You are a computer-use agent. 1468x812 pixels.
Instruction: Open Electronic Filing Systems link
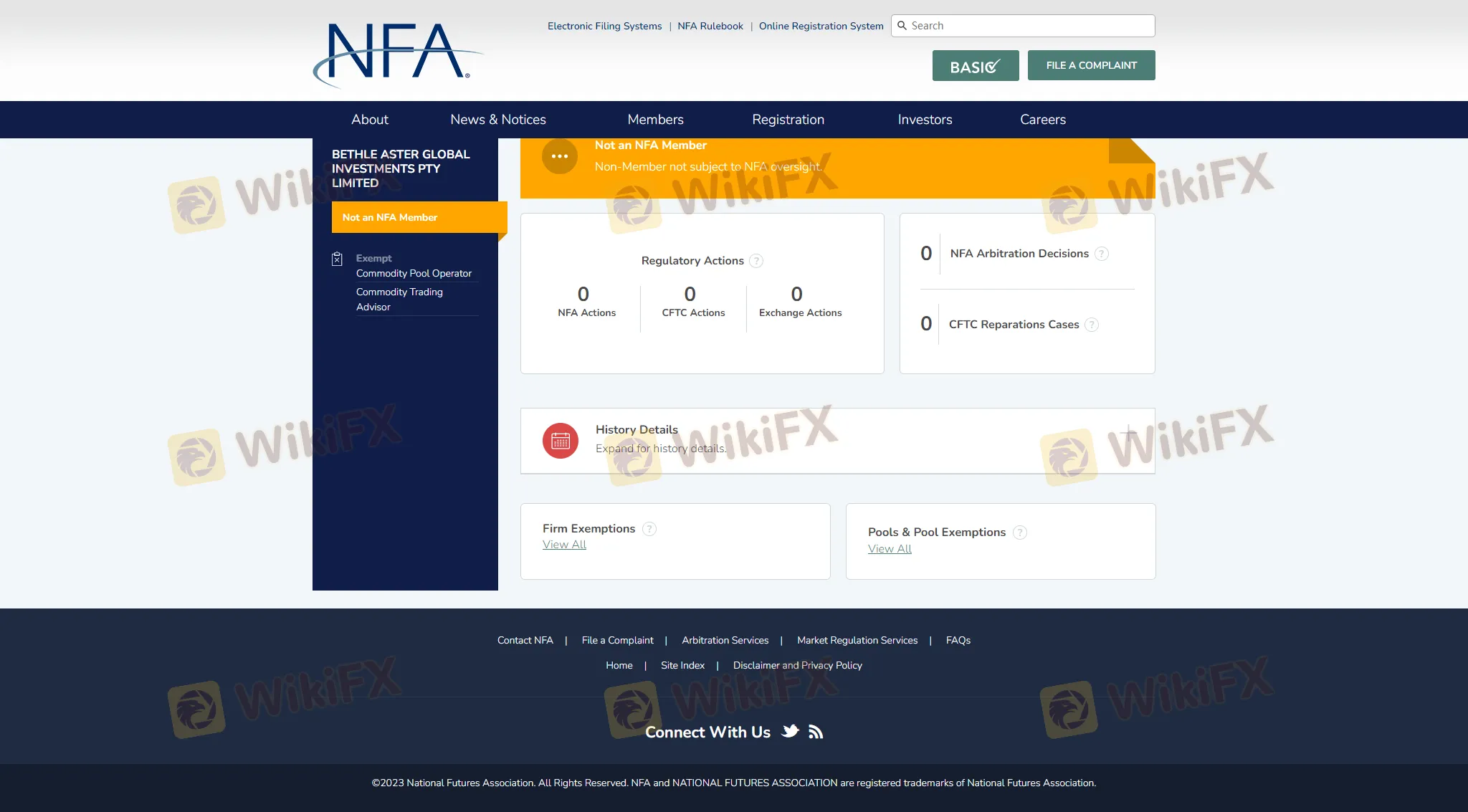[x=605, y=26]
